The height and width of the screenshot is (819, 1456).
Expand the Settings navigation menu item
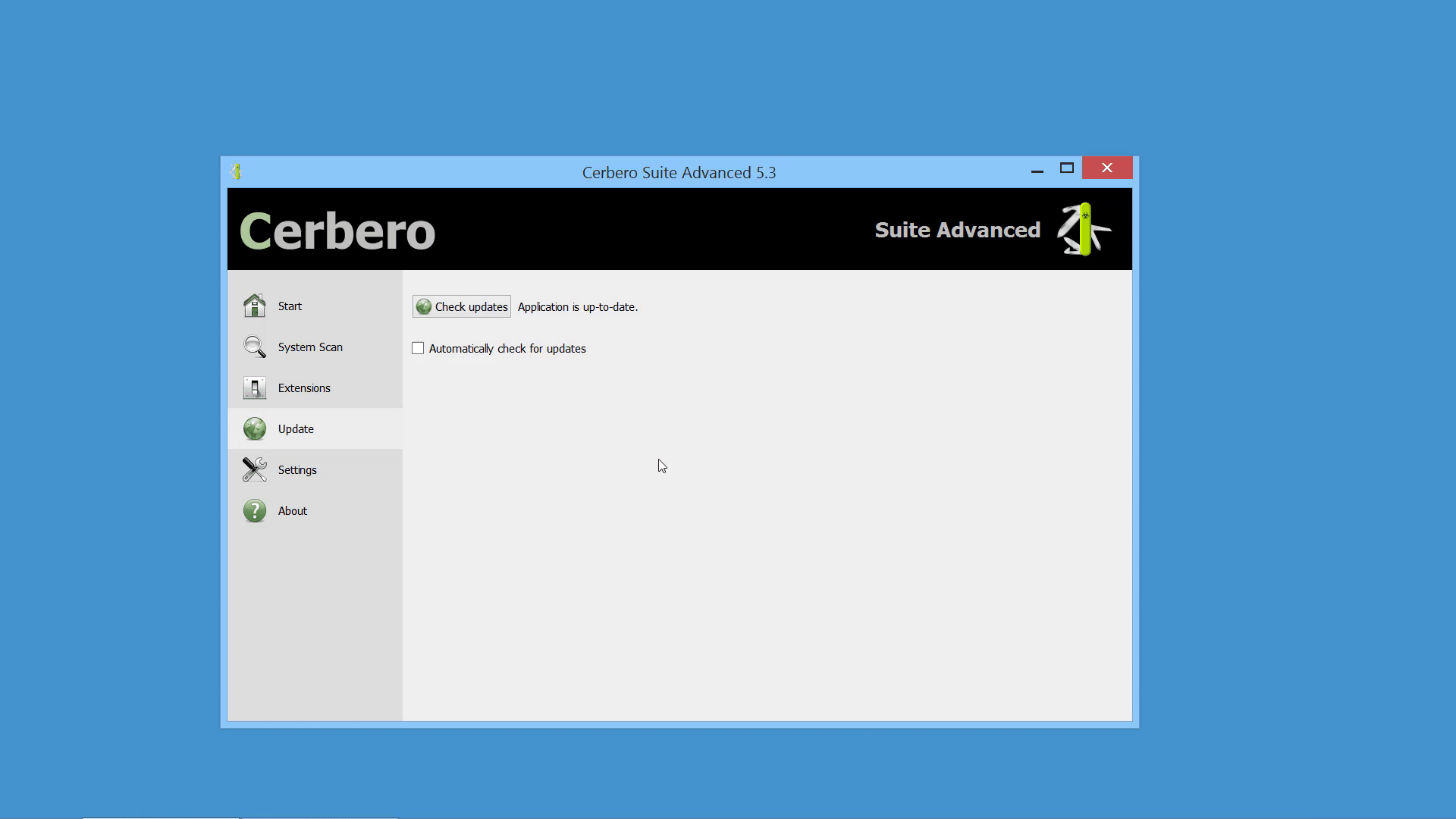(297, 470)
